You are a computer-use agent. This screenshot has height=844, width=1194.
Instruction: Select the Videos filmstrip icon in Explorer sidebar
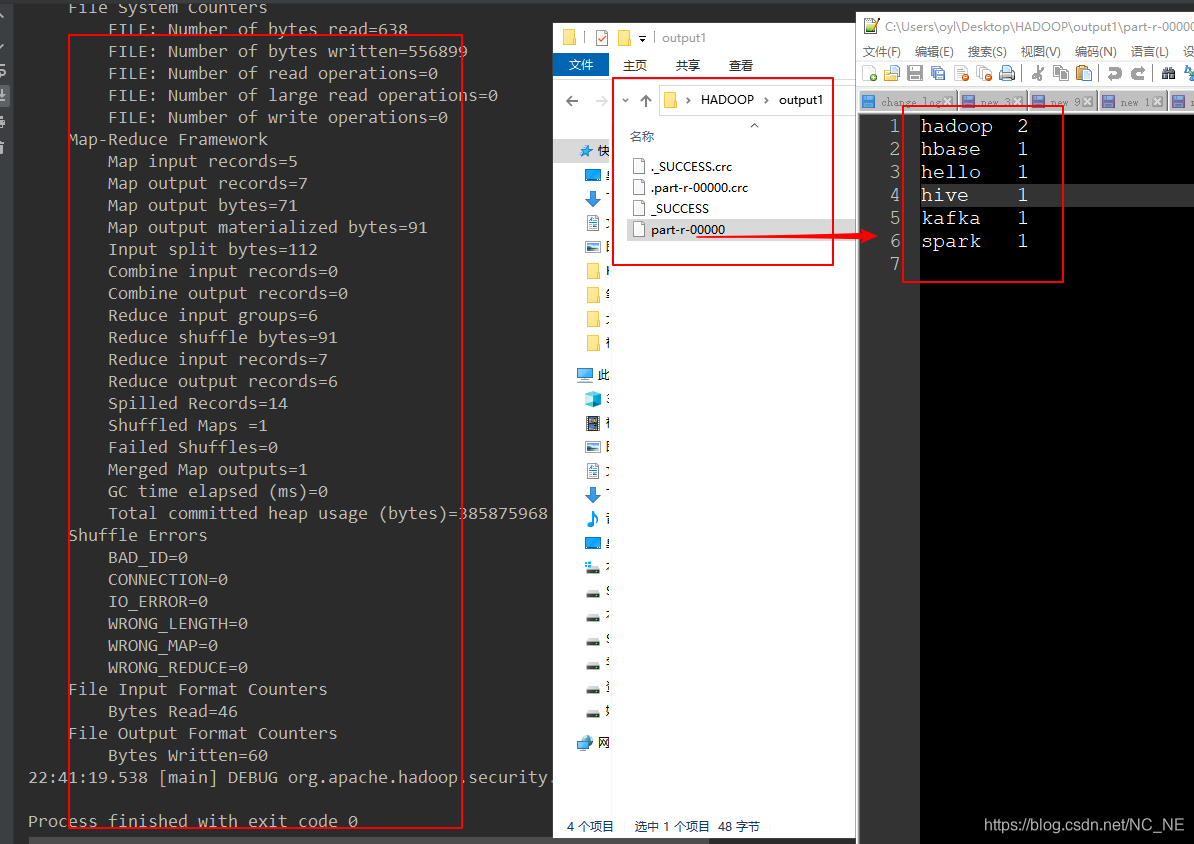(x=592, y=422)
